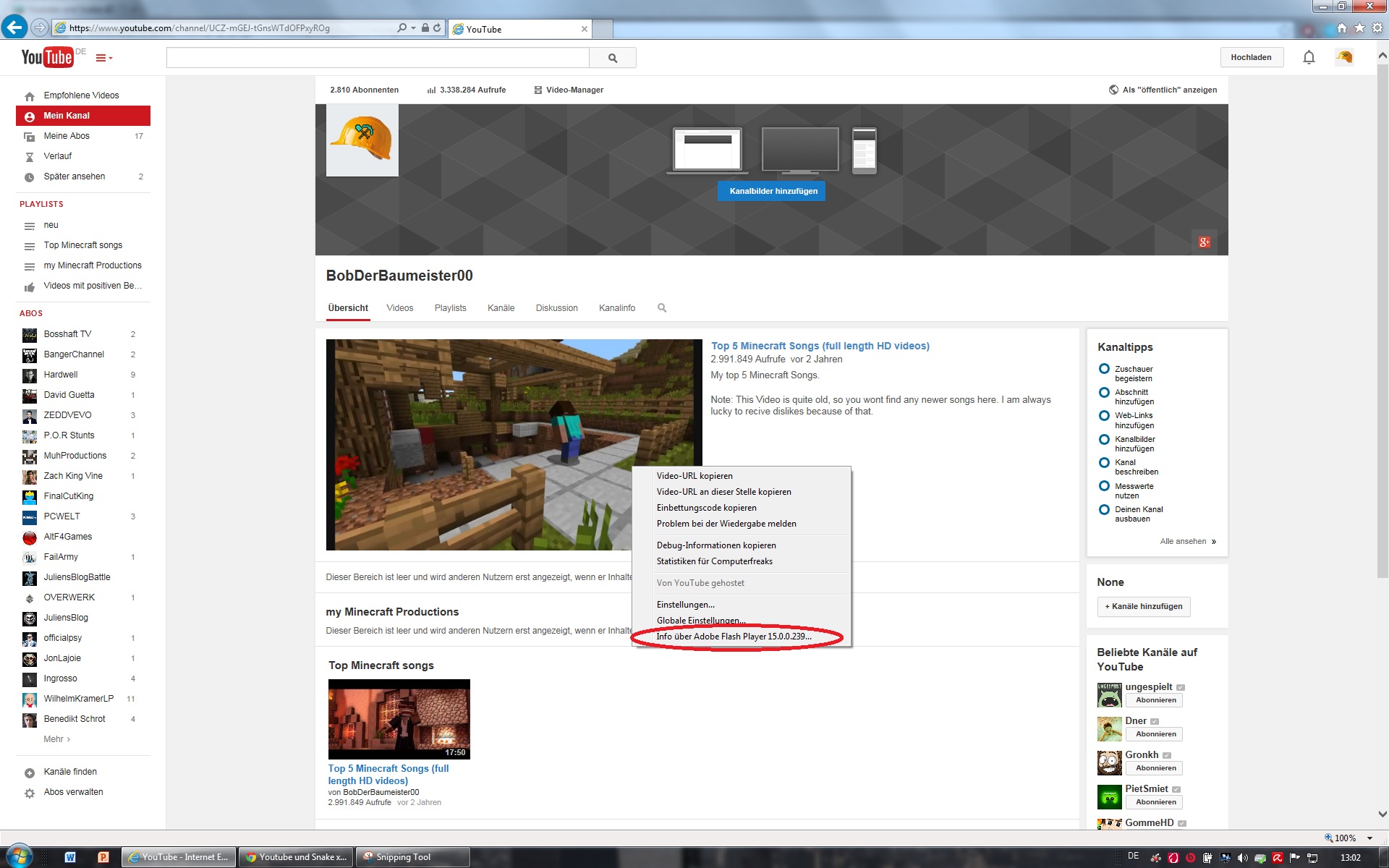The height and width of the screenshot is (868, 1389).
Task: Select the Kanal beschreiben radio circle
Action: tap(1103, 463)
